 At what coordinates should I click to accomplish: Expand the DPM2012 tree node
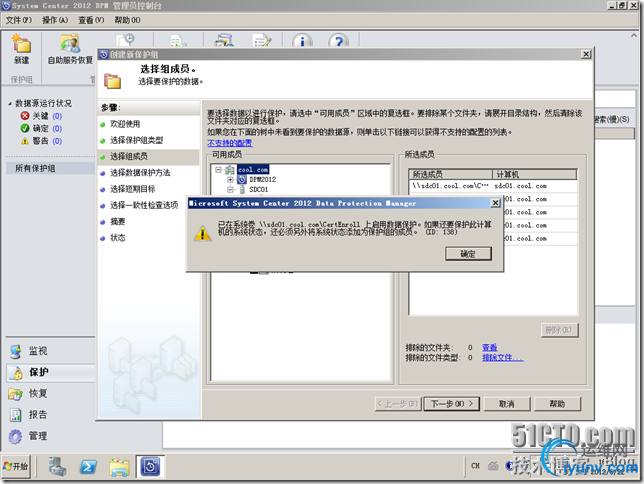[230, 180]
